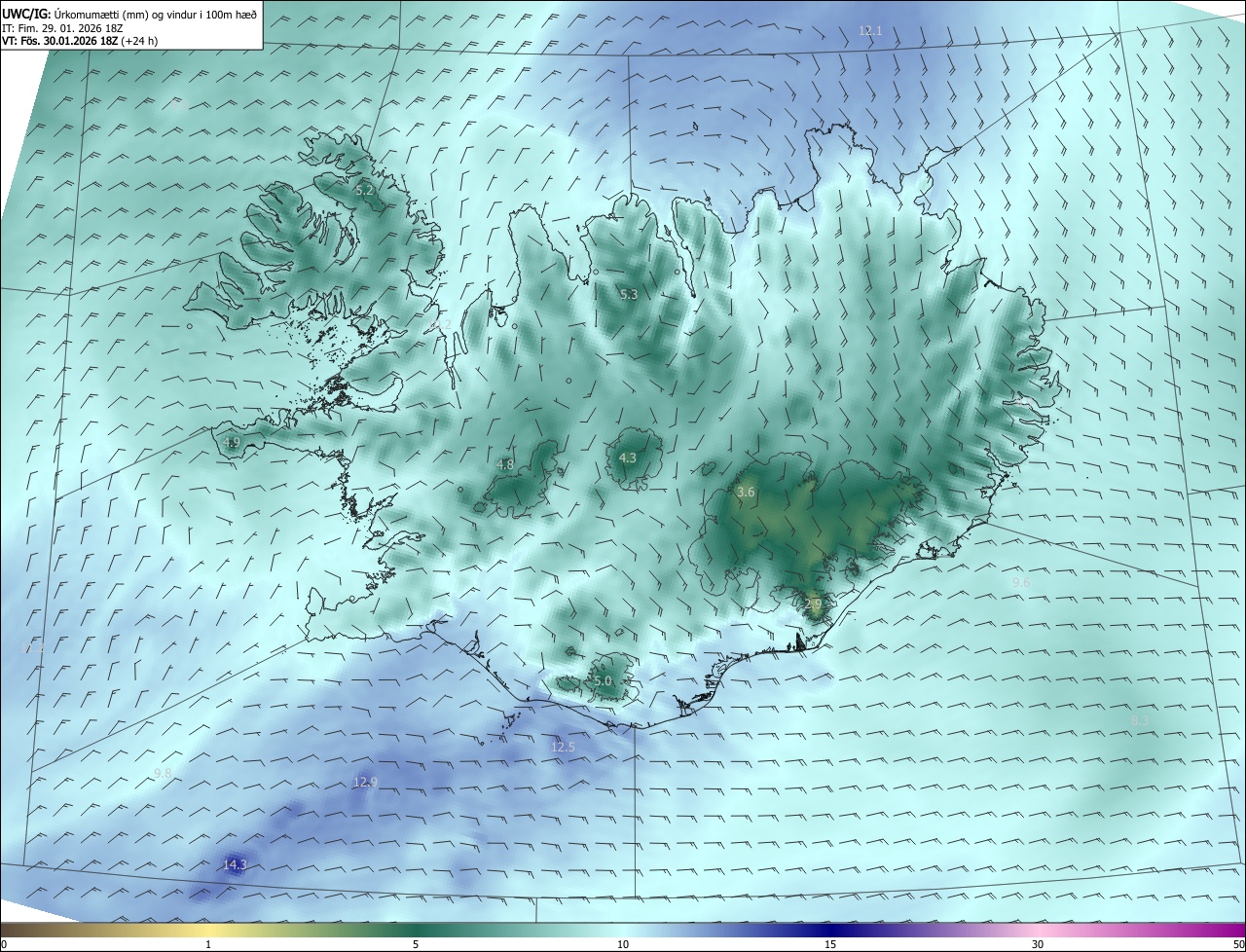Click the colour scale tick label 15
The width and height of the screenshot is (1246, 952).
click(830, 945)
